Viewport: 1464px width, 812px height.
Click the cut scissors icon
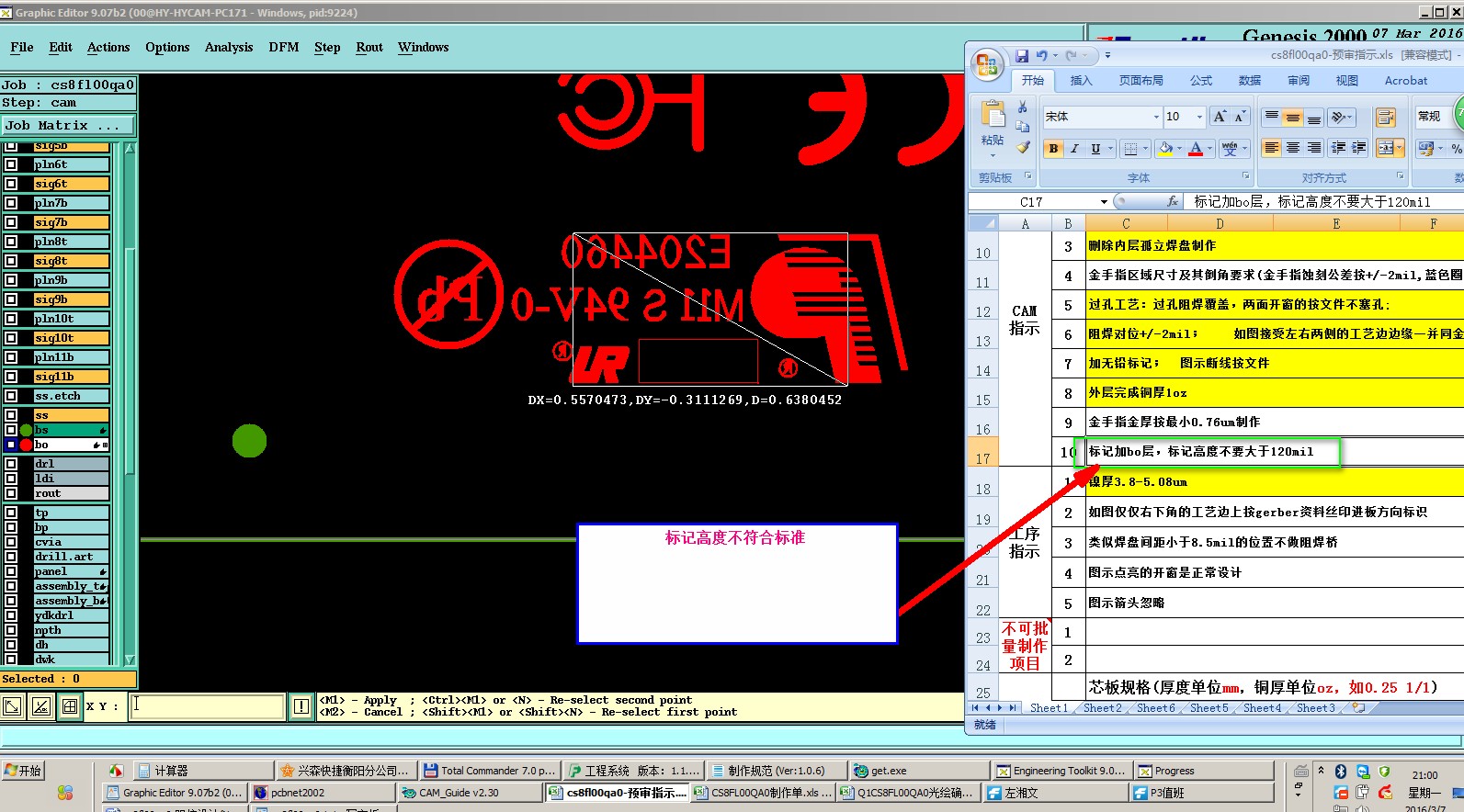pos(1022,107)
